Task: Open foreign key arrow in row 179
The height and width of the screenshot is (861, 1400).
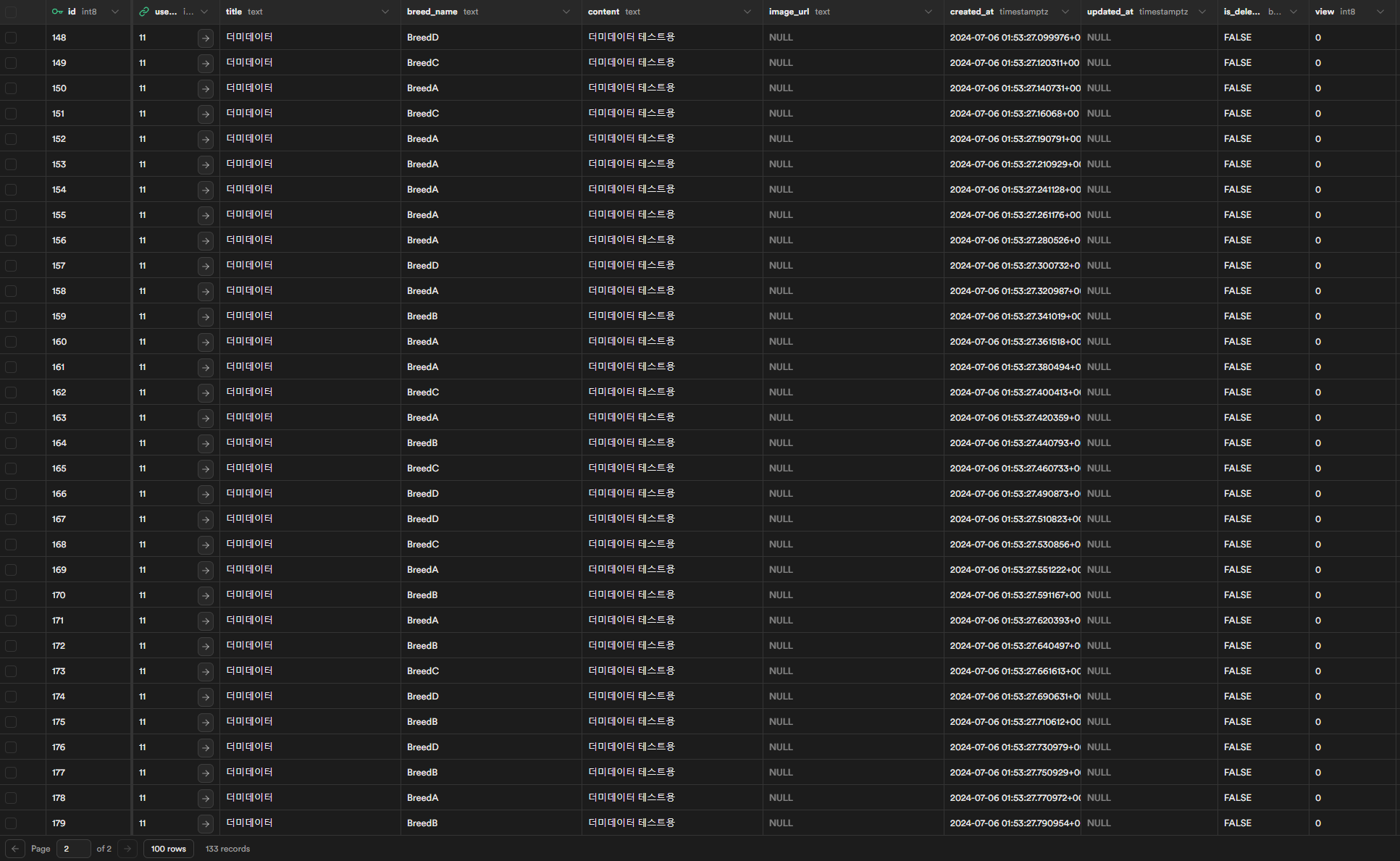Action: 206,823
